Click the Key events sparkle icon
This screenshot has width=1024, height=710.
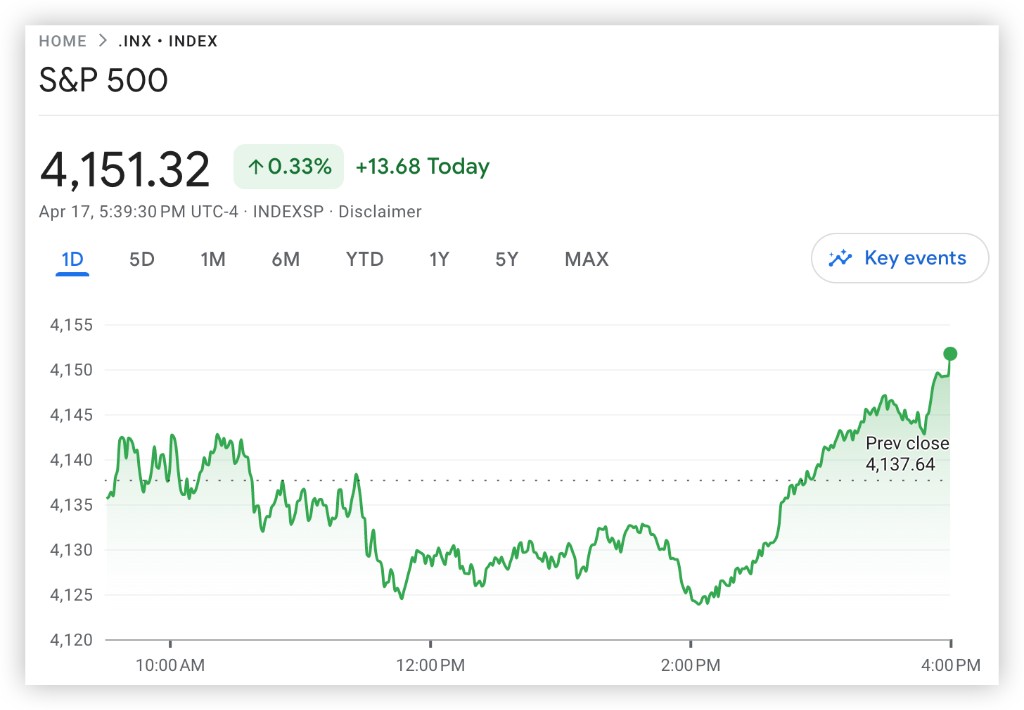click(x=840, y=259)
